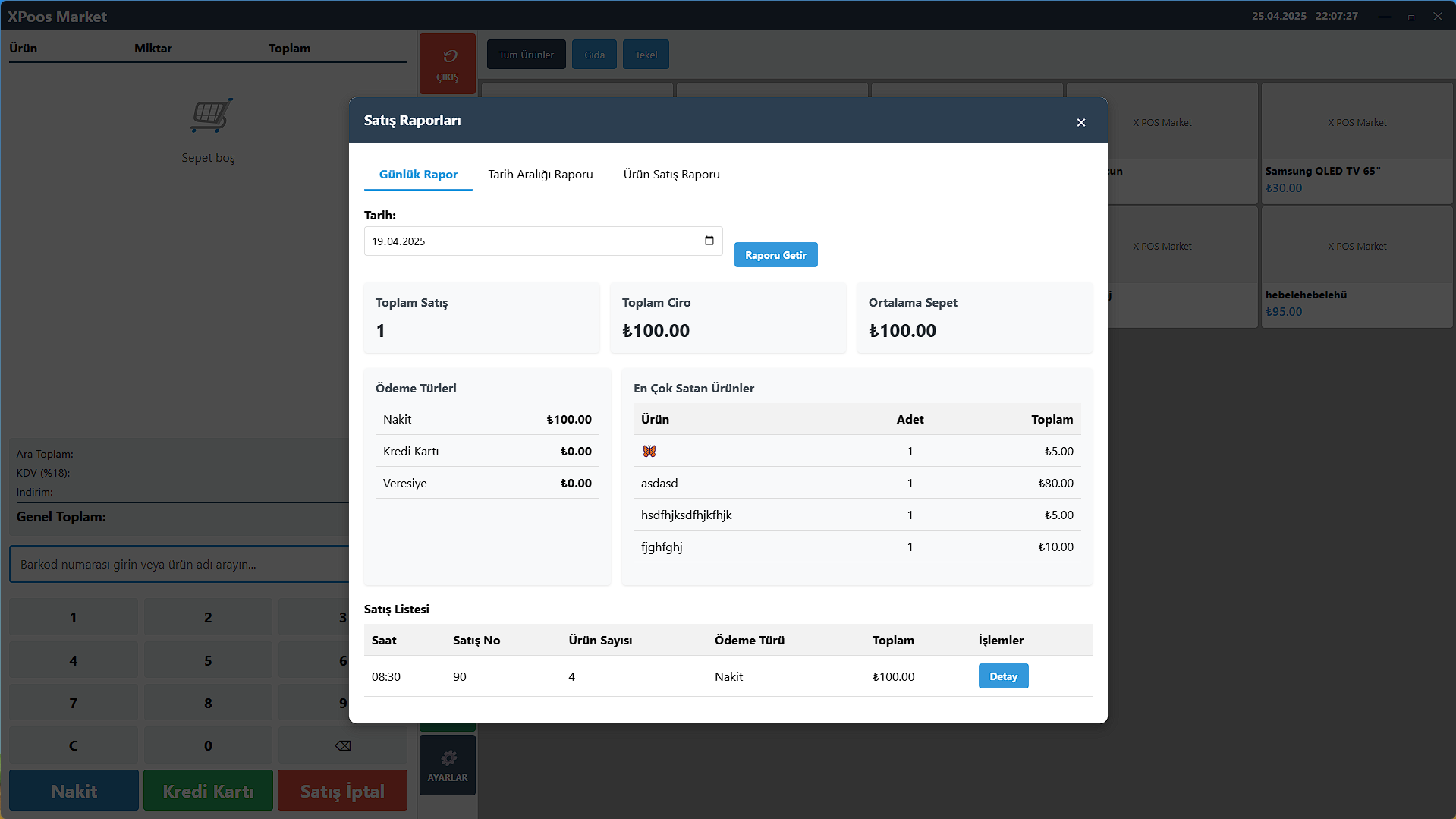The width and height of the screenshot is (1456, 819).
Task: Select the Günlük Rapor tab
Action: pyautogui.click(x=418, y=174)
